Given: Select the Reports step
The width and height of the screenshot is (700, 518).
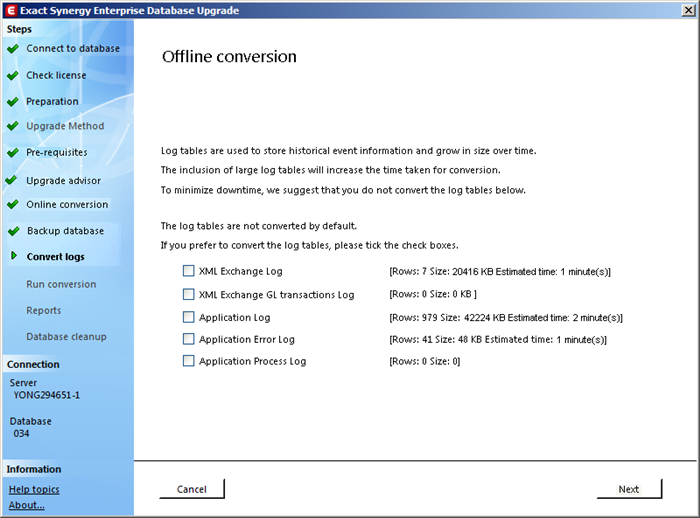Looking at the screenshot, I should (44, 310).
